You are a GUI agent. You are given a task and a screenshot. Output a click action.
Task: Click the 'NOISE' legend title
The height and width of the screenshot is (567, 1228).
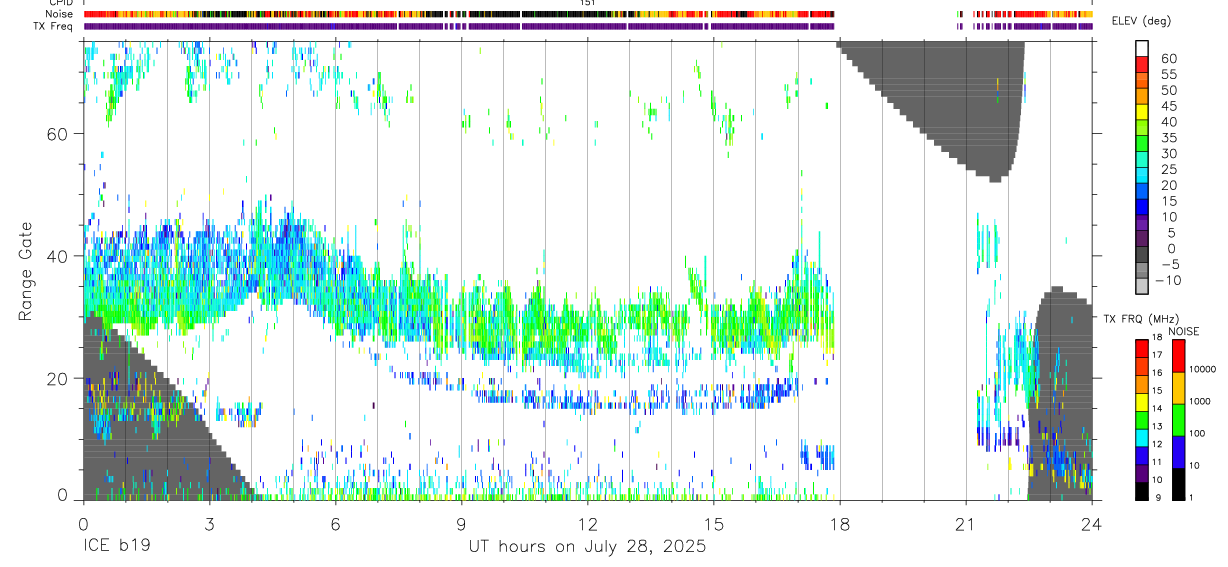tap(1185, 330)
